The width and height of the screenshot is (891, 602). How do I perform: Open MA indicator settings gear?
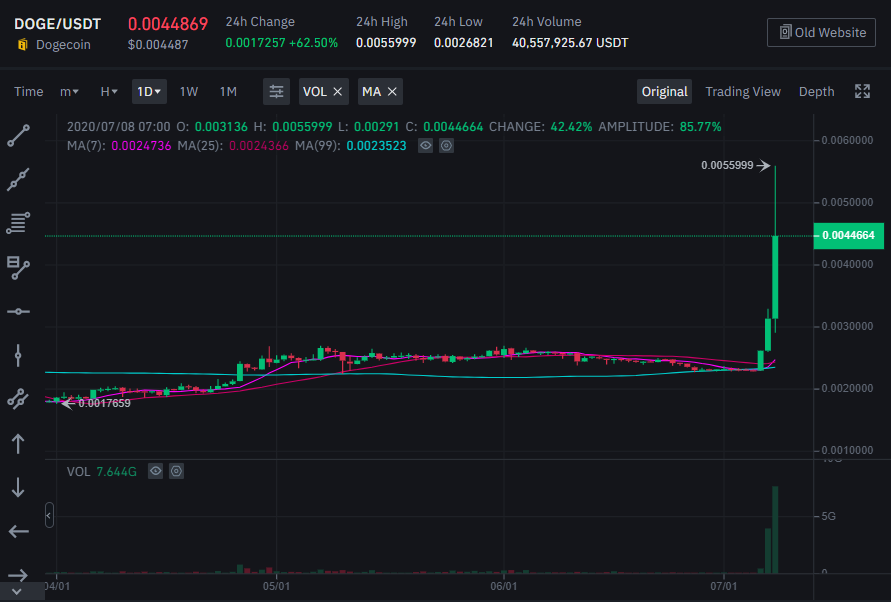point(447,146)
